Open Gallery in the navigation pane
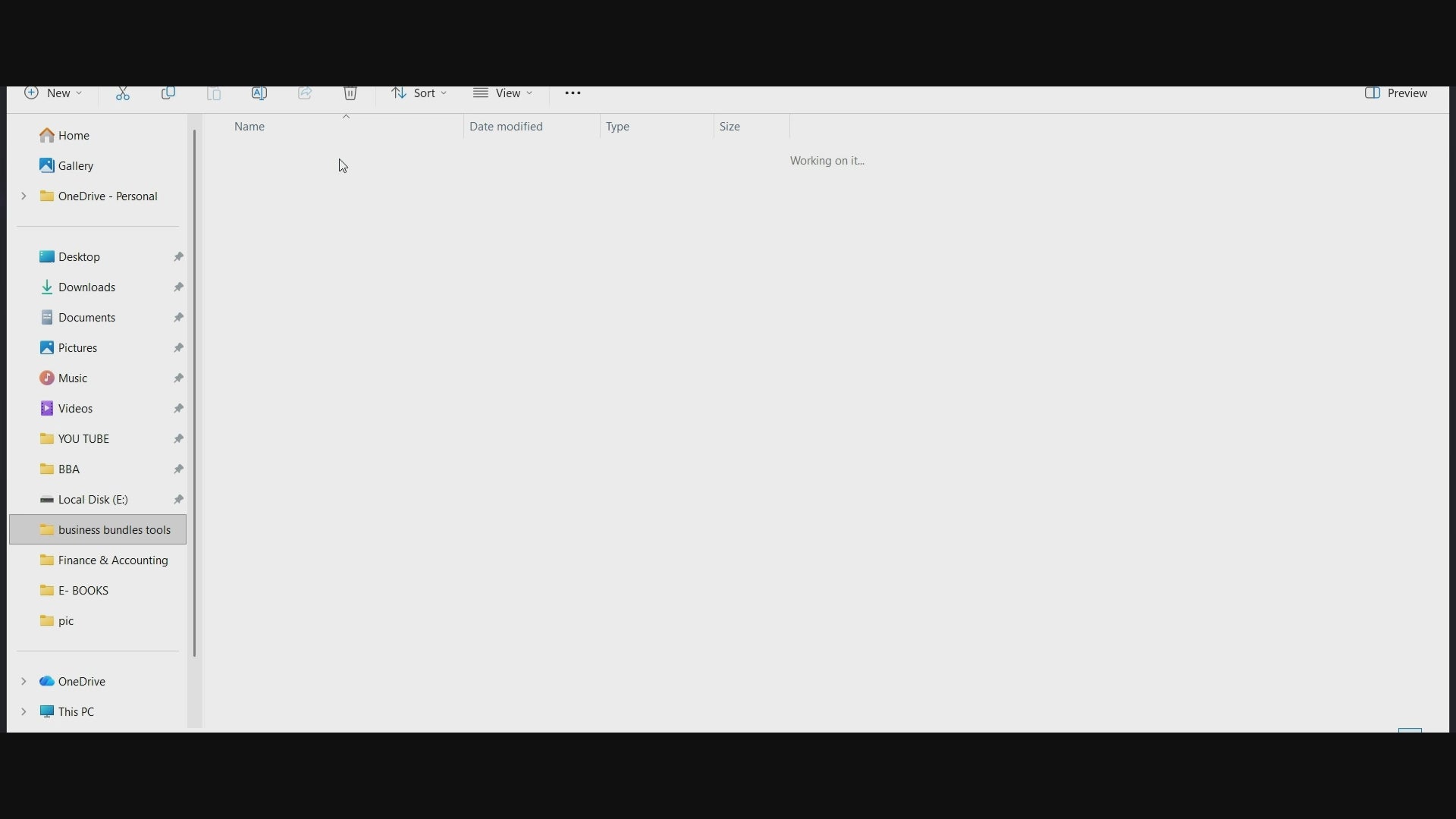Image resolution: width=1456 pixels, height=819 pixels. (76, 166)
